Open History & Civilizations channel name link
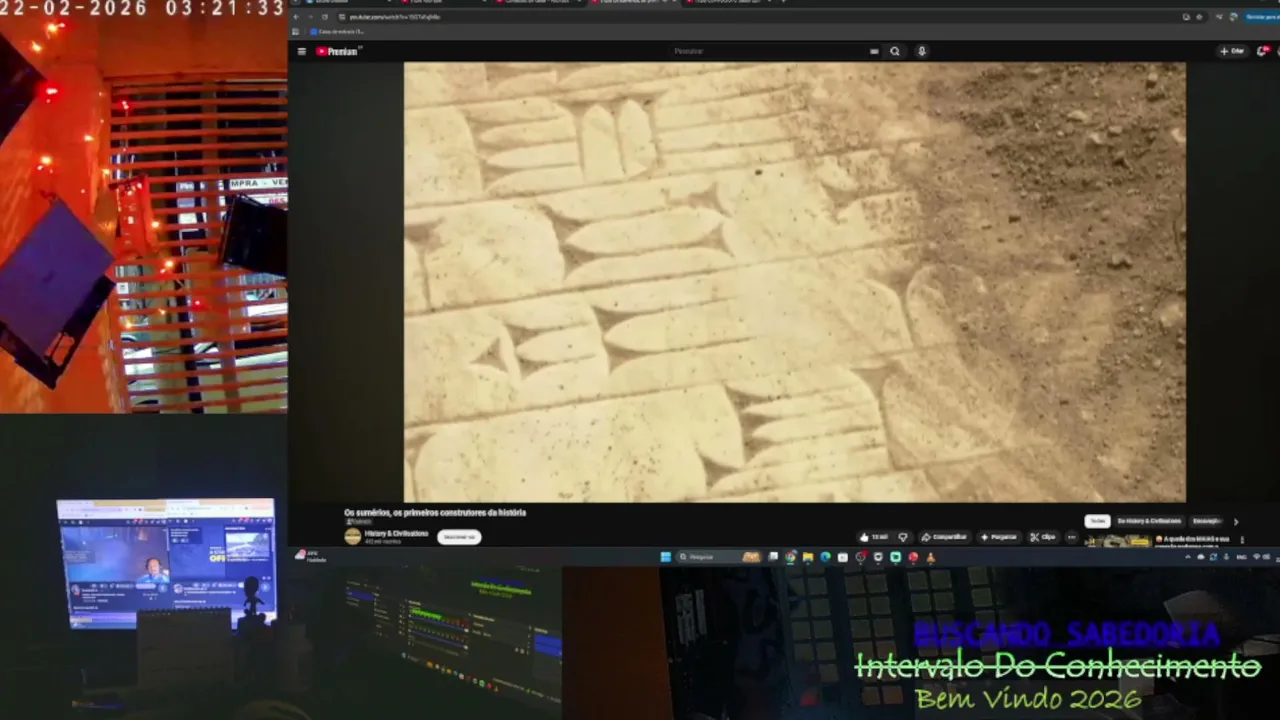 pos(397,533)
